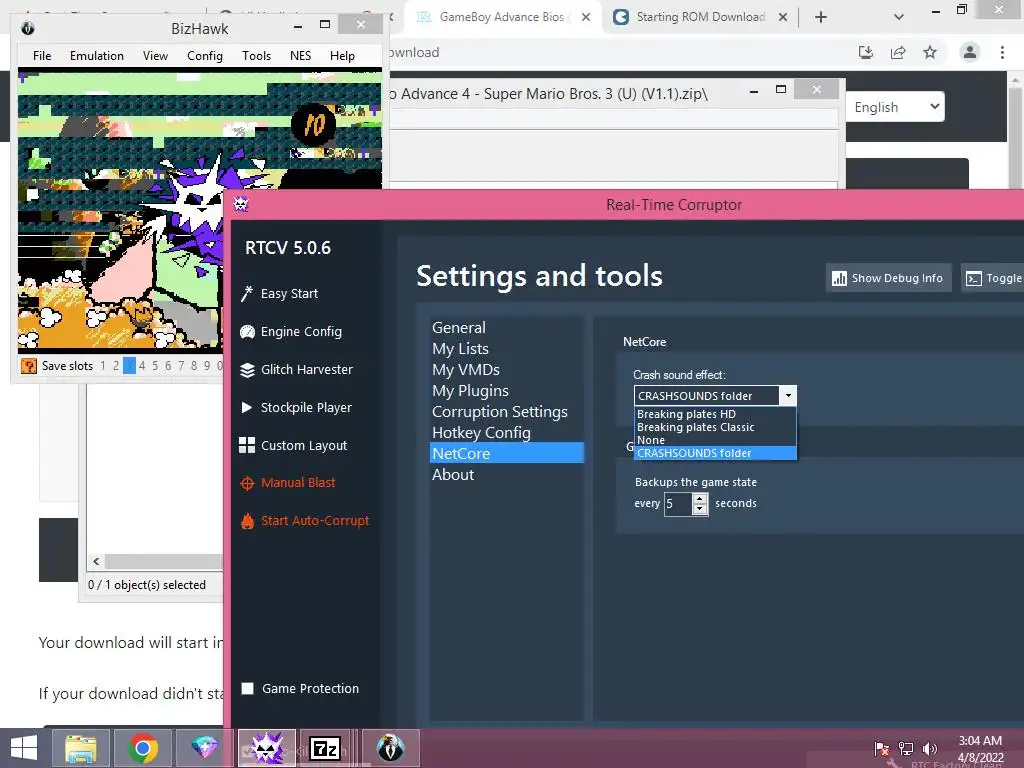Image resolution: width=1024 pixels, height=768 pixels.
Task: Decrease backup seconds spinner down arrow
Action: (x=699, y=509)
